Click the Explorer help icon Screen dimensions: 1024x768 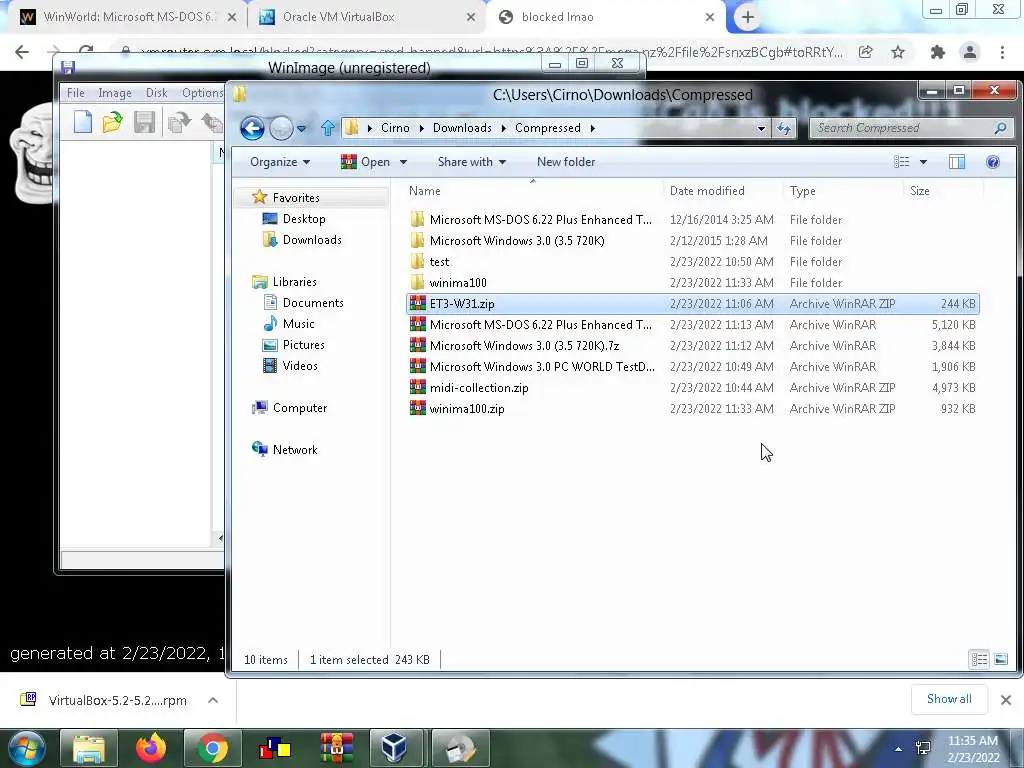(x=993, y=162)
